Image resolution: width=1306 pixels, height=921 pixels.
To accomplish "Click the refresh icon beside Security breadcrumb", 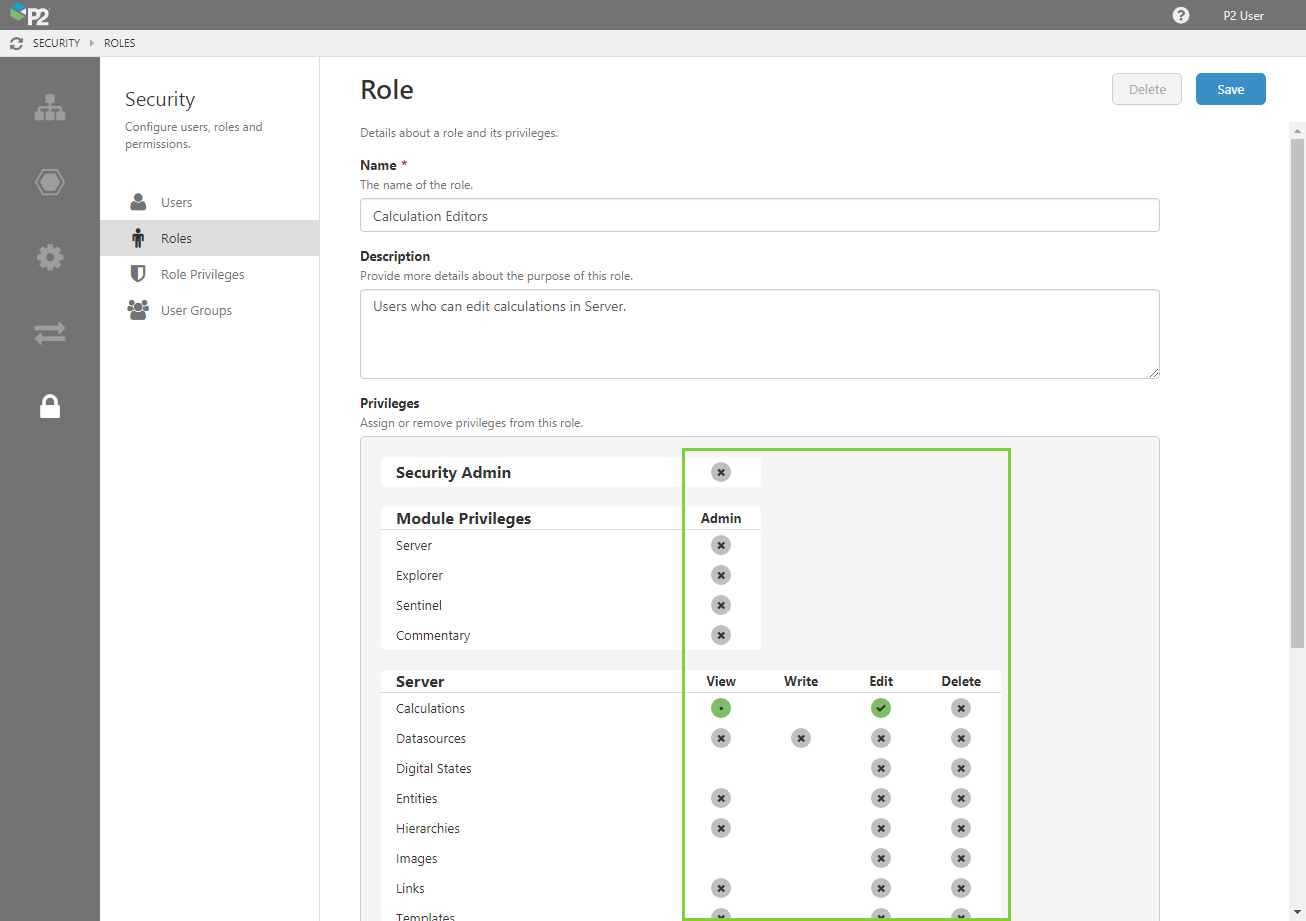I will (16, 44).
